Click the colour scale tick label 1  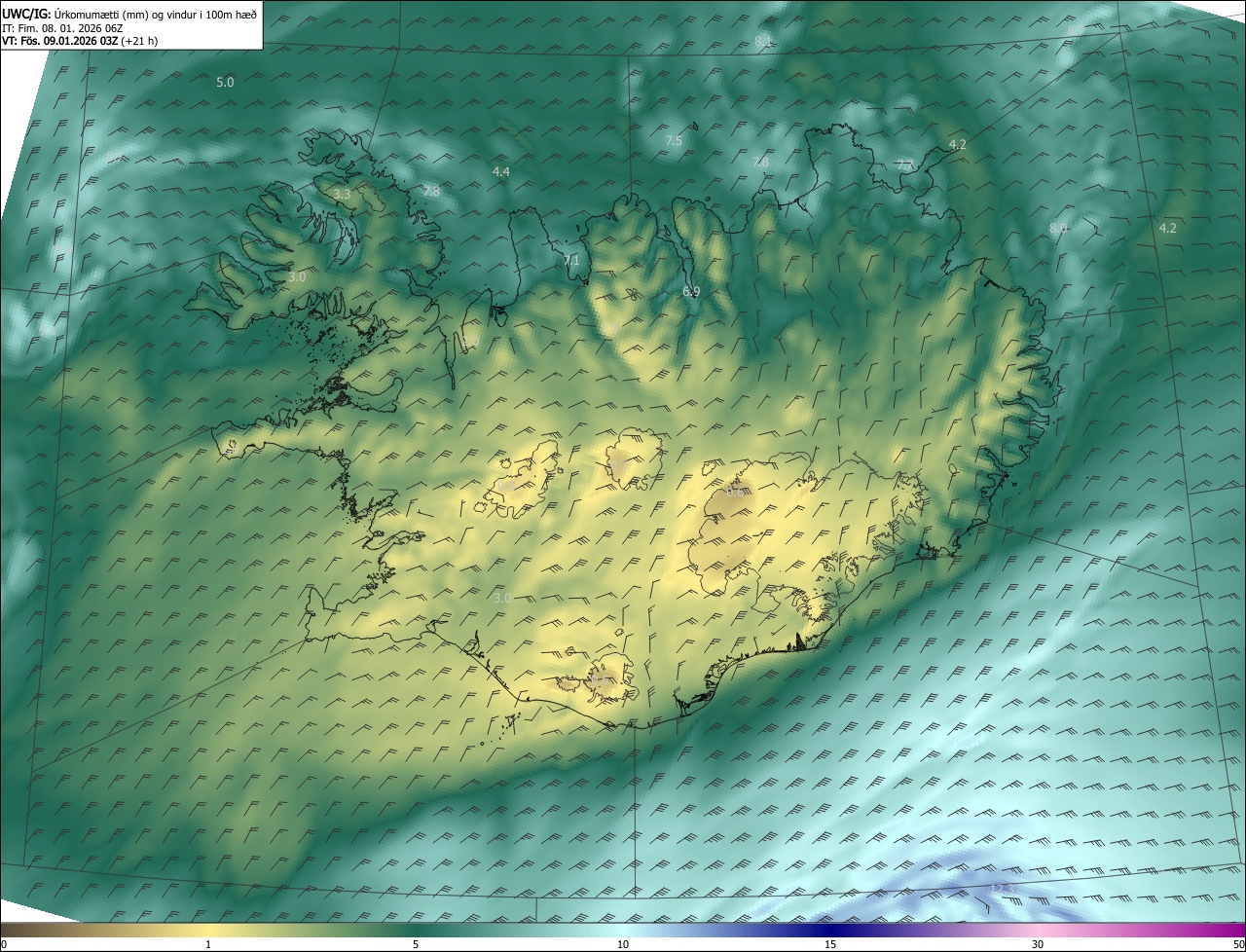[208, 944]
